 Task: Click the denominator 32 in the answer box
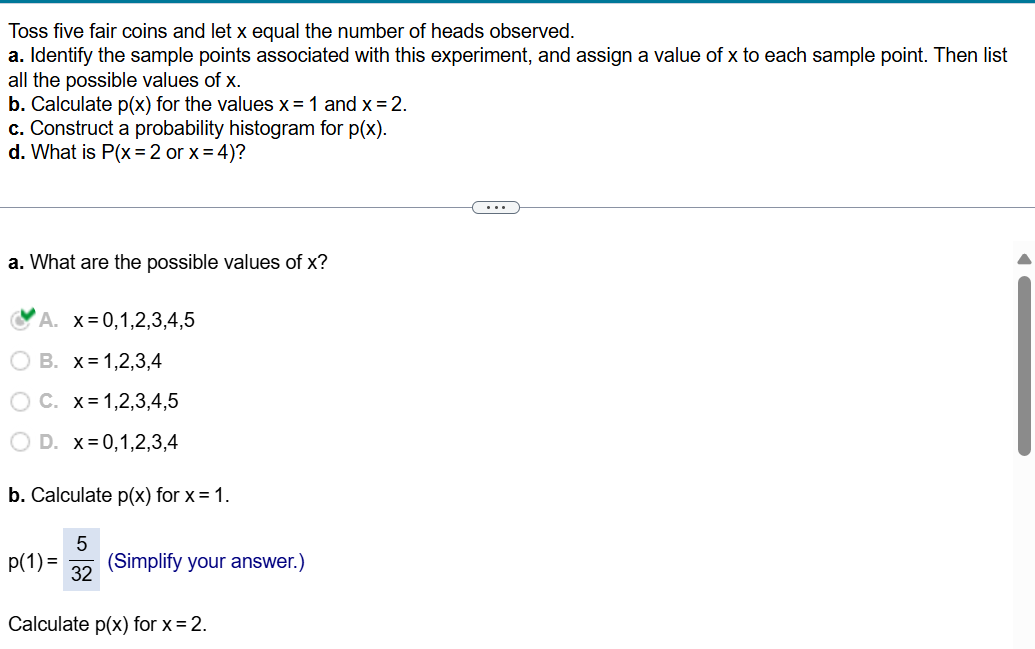80,576
